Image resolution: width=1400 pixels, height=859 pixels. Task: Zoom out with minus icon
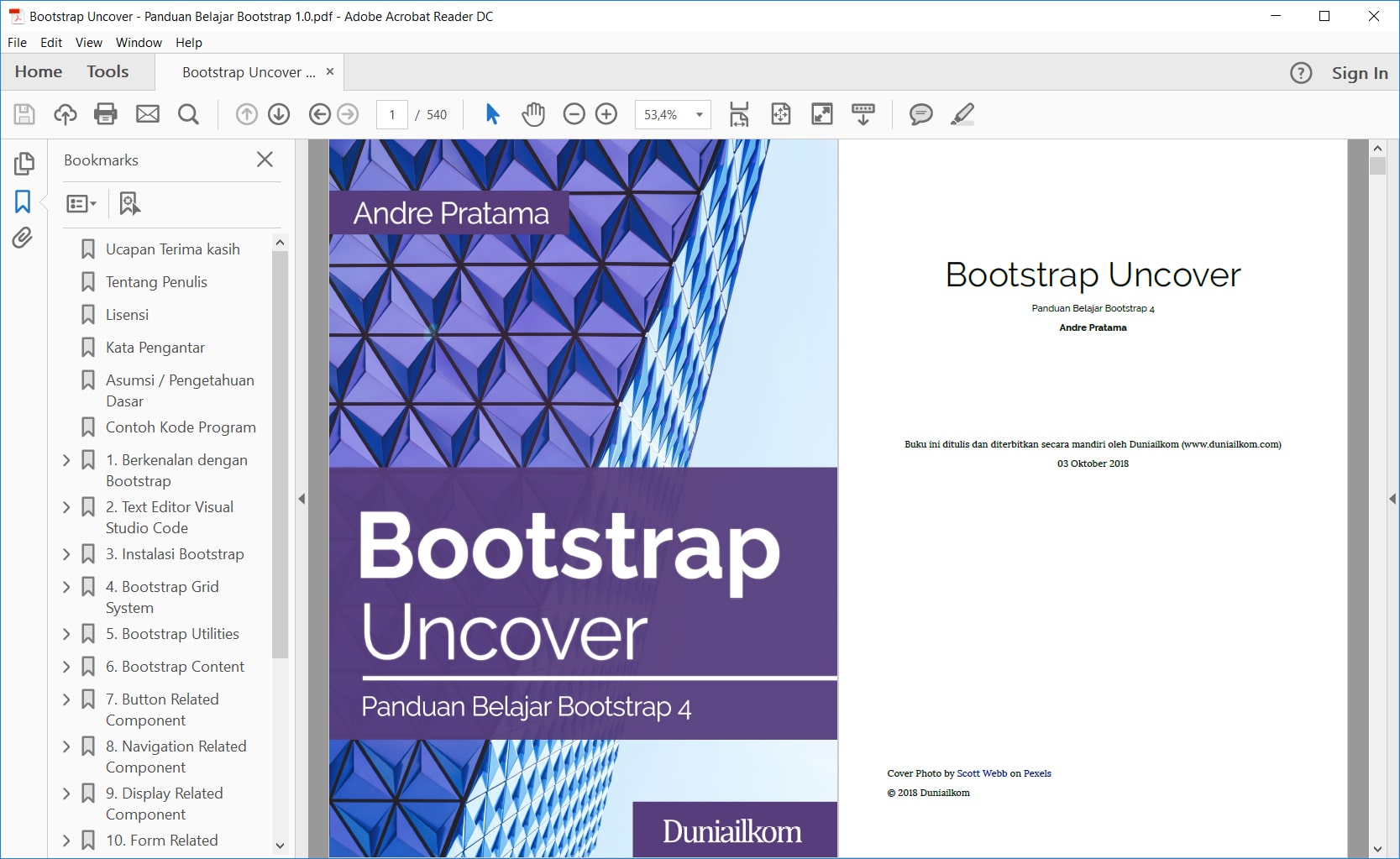[x=574, y=114]
